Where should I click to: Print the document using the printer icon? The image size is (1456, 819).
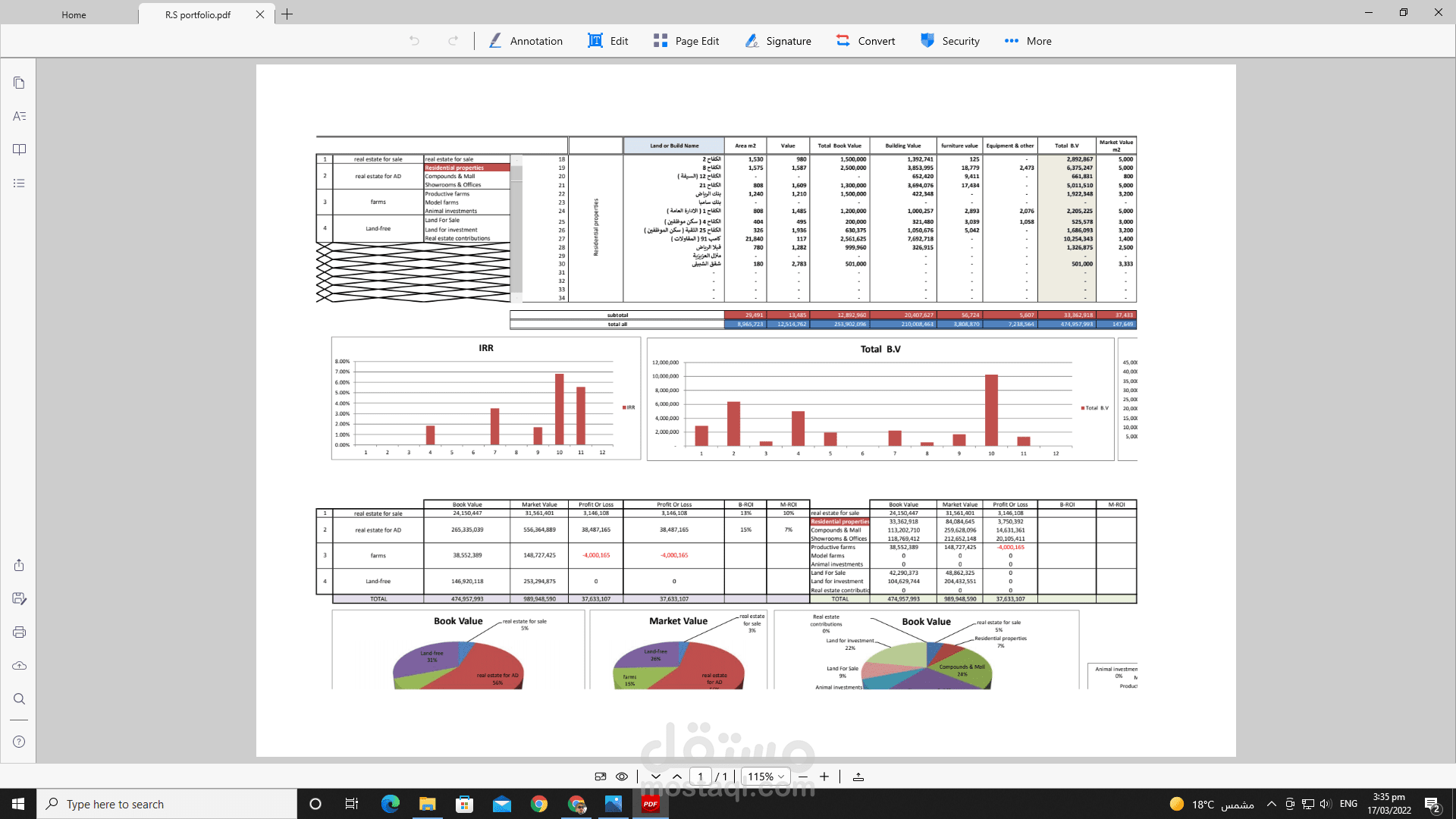(x=19, y=632)
